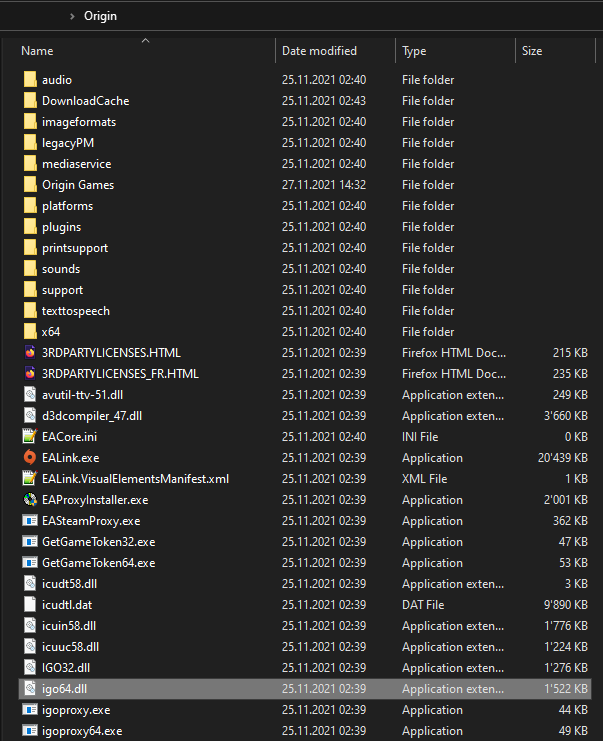This screenshot has height=741, width=603.
Task: Click the 9'890 KB size value
Action: (566, 604)
